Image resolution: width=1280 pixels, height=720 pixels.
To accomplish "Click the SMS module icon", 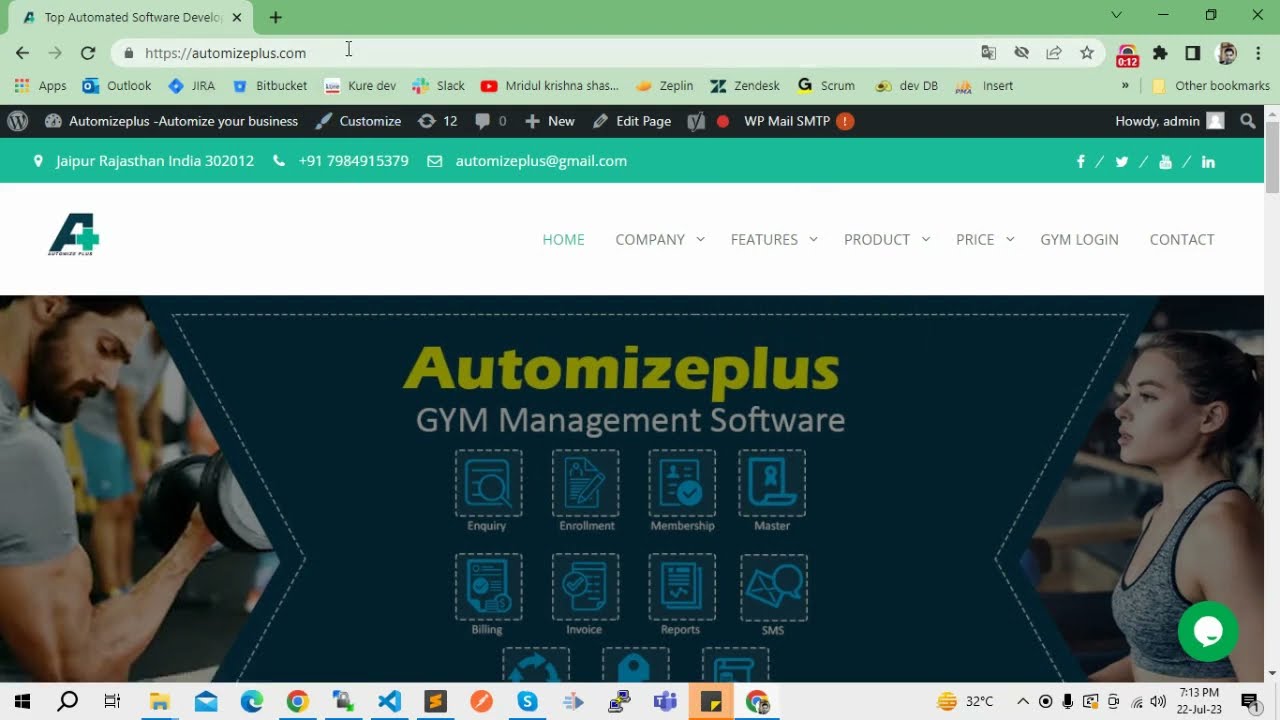I will tap(773, 588).
